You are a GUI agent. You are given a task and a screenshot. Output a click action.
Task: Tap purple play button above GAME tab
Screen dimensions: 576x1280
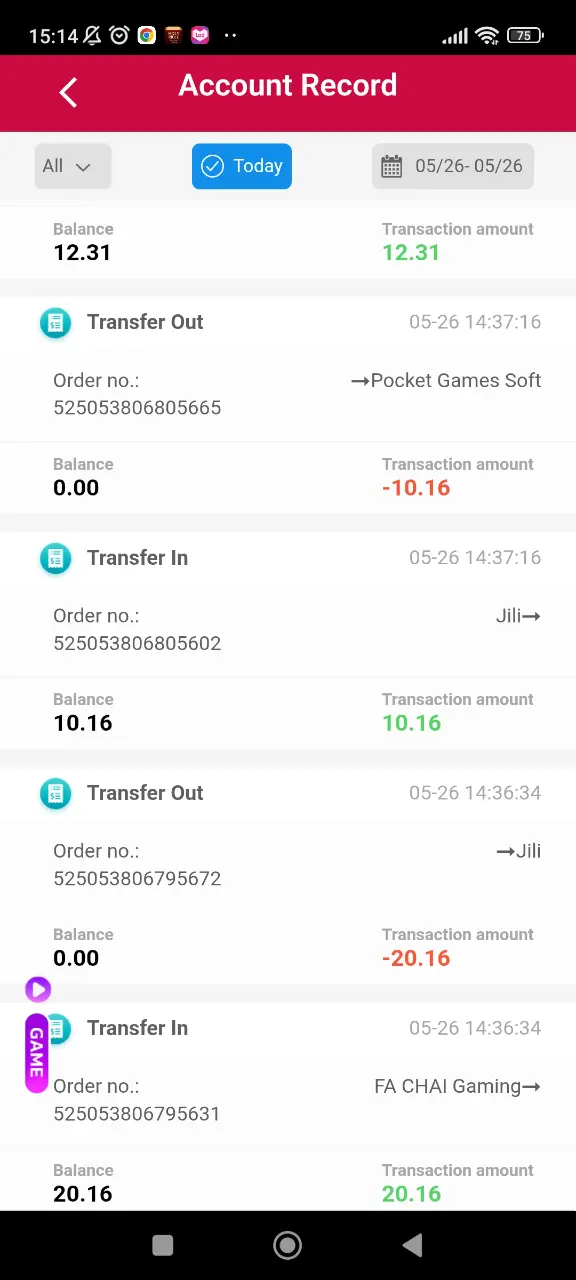click(x=38, y=990)
